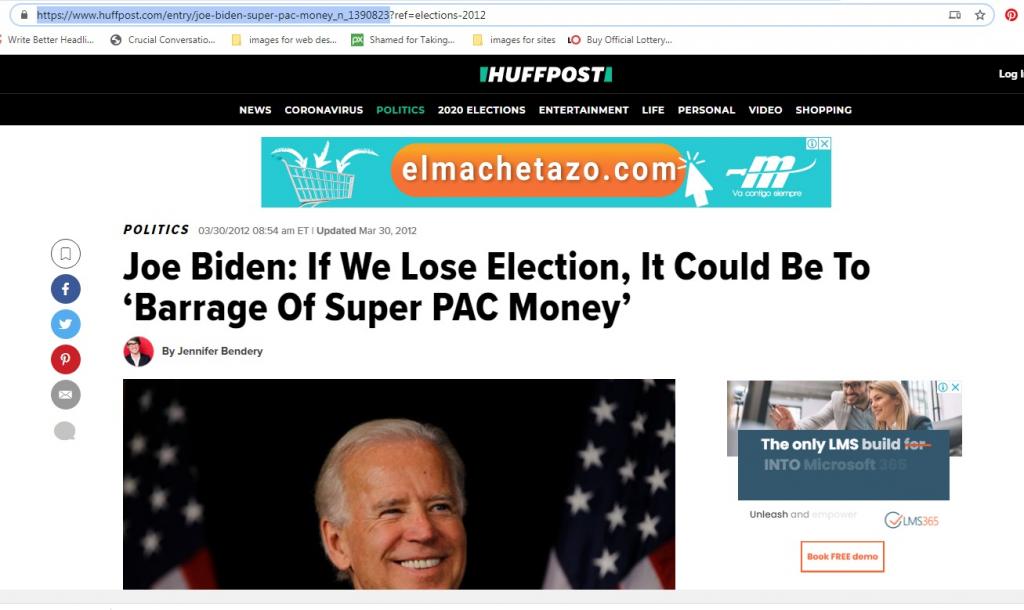Pin the article on Pinterest

(65, 359)
